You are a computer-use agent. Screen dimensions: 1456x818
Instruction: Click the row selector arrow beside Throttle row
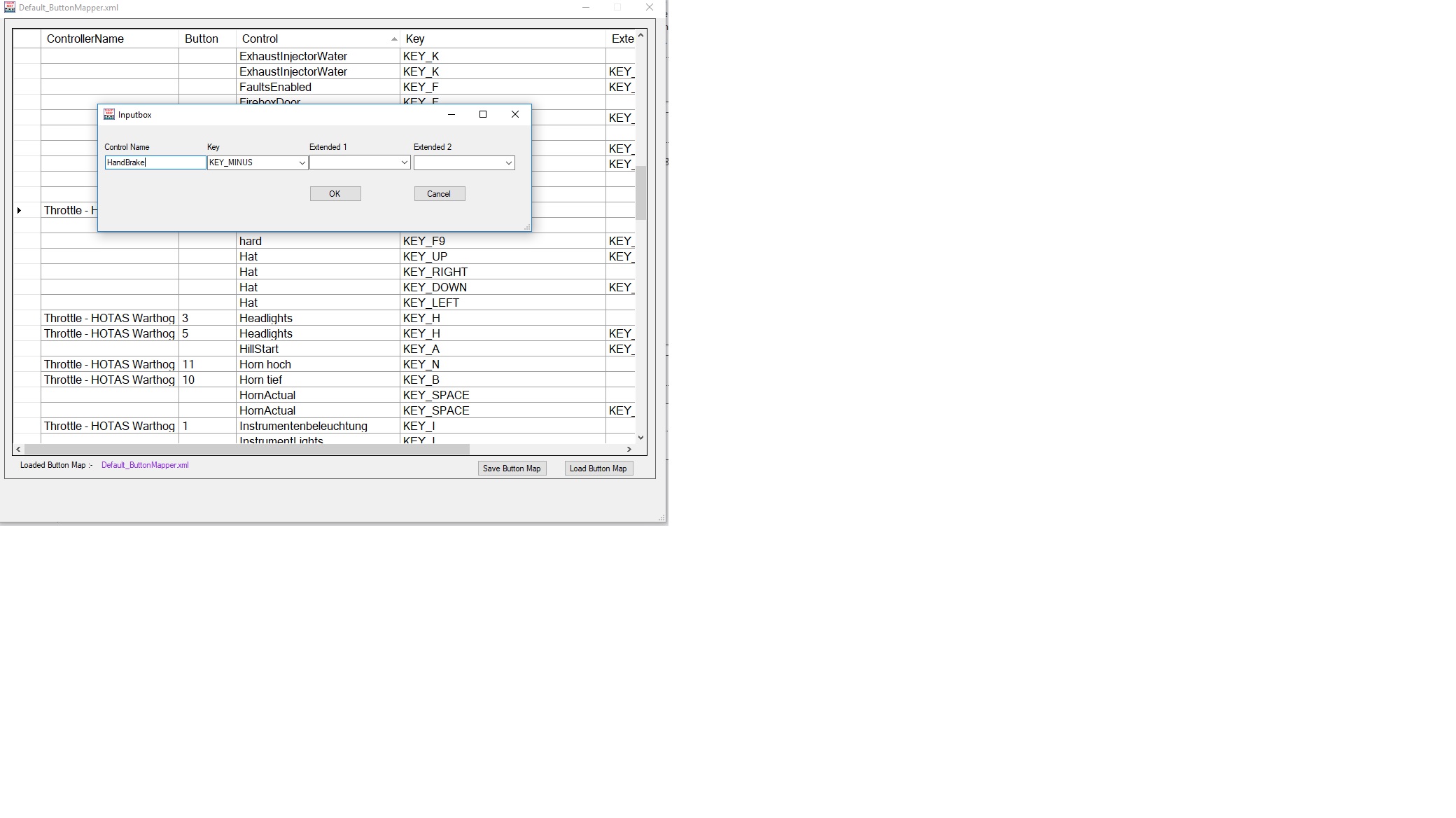20,210
